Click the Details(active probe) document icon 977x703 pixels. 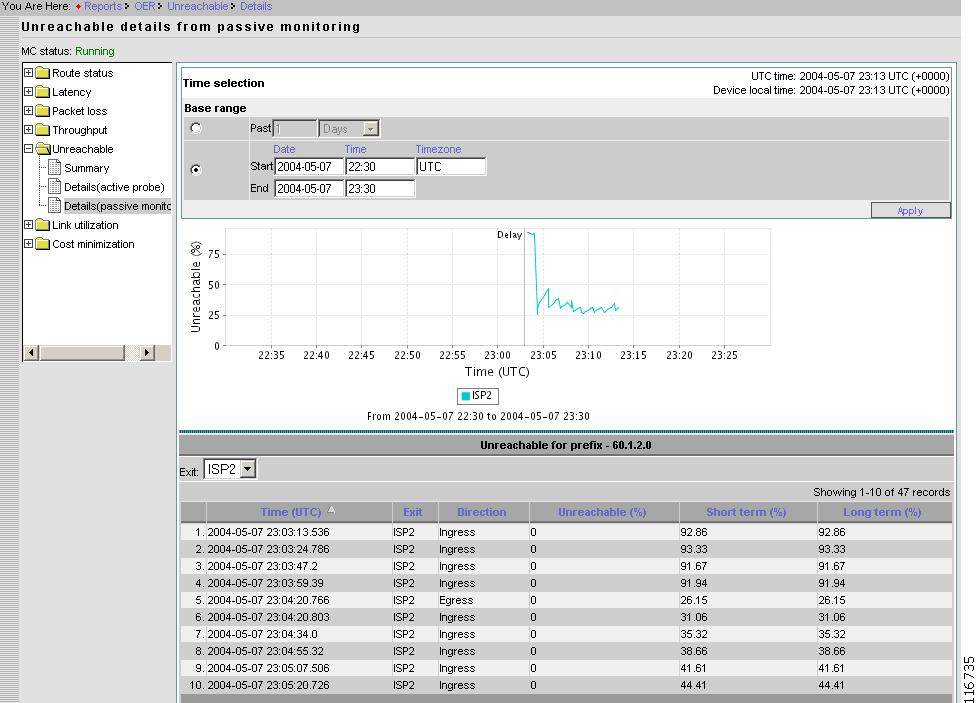[56, 187]
